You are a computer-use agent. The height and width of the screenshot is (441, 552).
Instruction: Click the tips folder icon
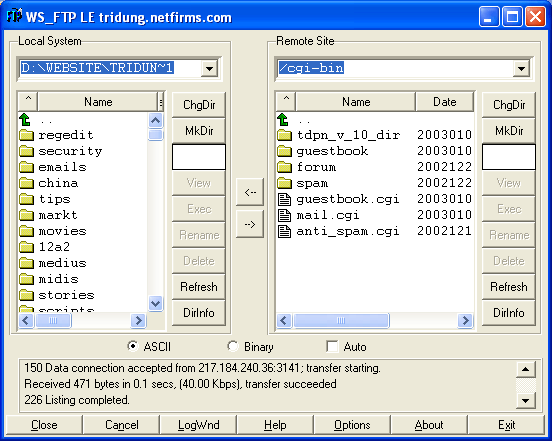(x=26, y=199)
